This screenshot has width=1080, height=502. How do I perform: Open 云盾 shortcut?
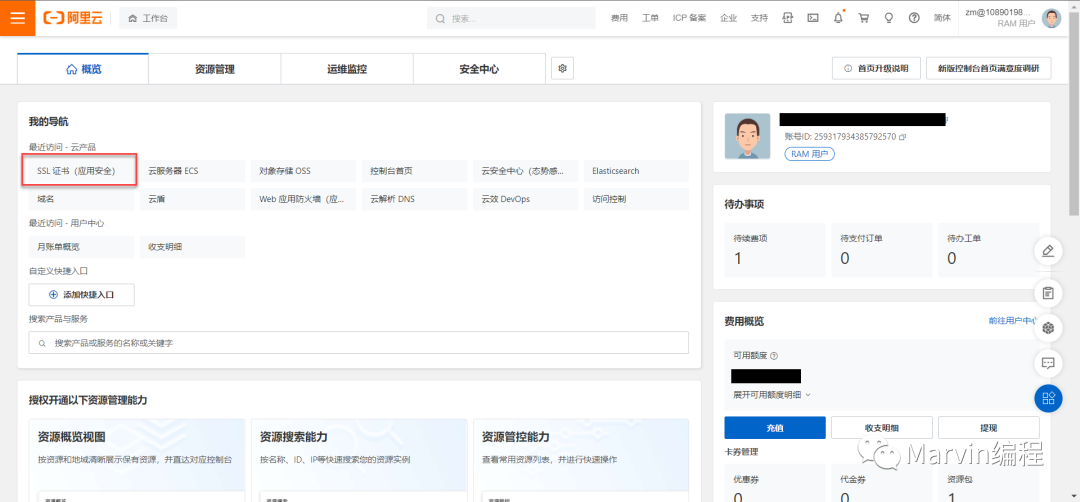pyautogui.click(x=192, y=199)
